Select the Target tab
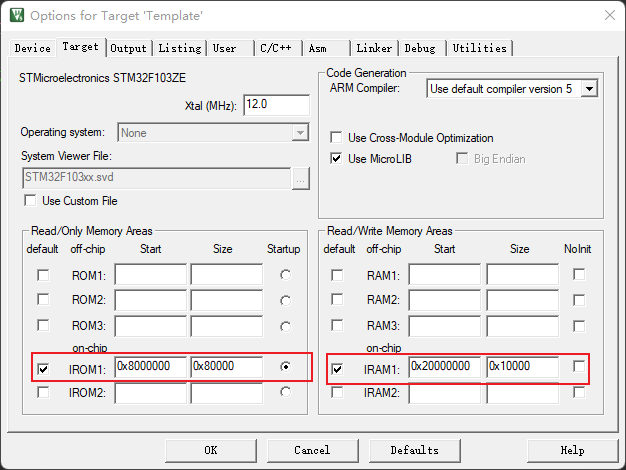 pyautogui.click(x=81, y=47)
